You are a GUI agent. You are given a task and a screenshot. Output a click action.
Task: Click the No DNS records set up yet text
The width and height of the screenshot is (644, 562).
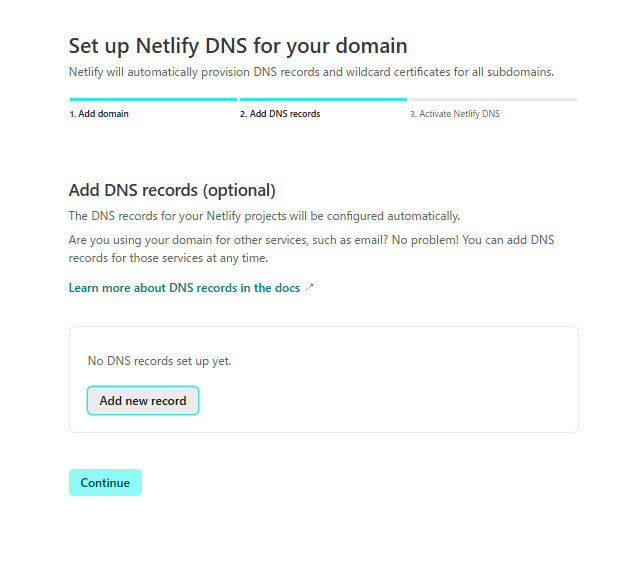pyautogui.click(x=160, y=361)
